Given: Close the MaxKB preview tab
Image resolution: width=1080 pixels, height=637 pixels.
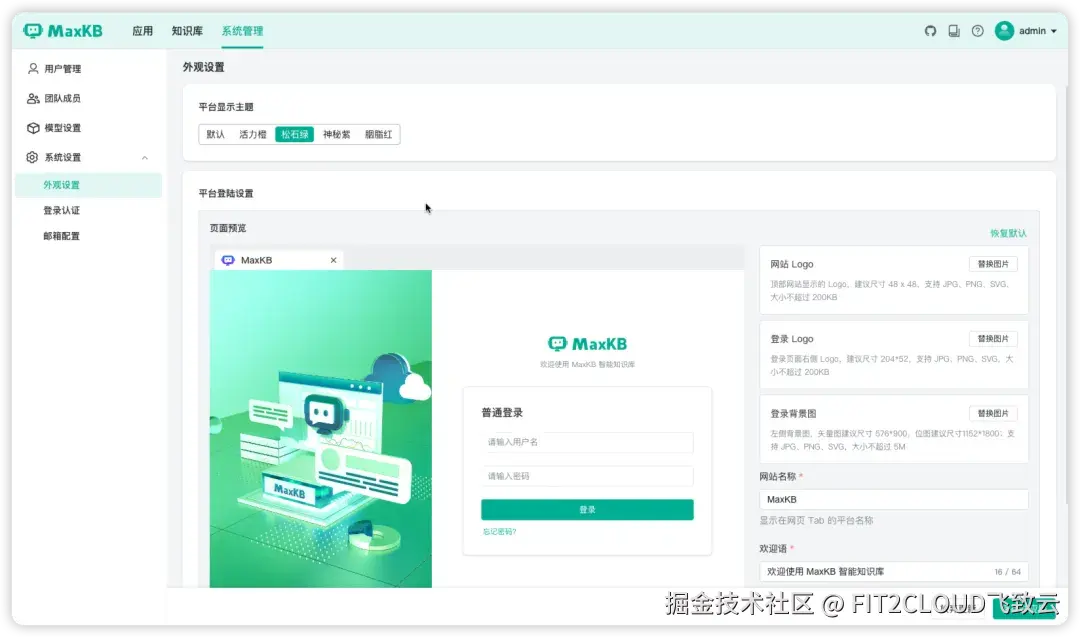Looking at the screenshot, I should 333,260.
